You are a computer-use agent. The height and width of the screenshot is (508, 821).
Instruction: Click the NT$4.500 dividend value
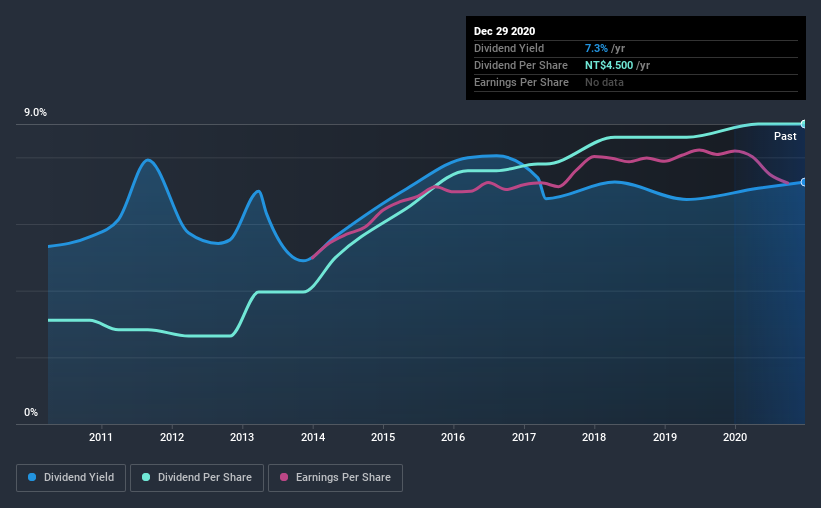(x=609, y=65)
